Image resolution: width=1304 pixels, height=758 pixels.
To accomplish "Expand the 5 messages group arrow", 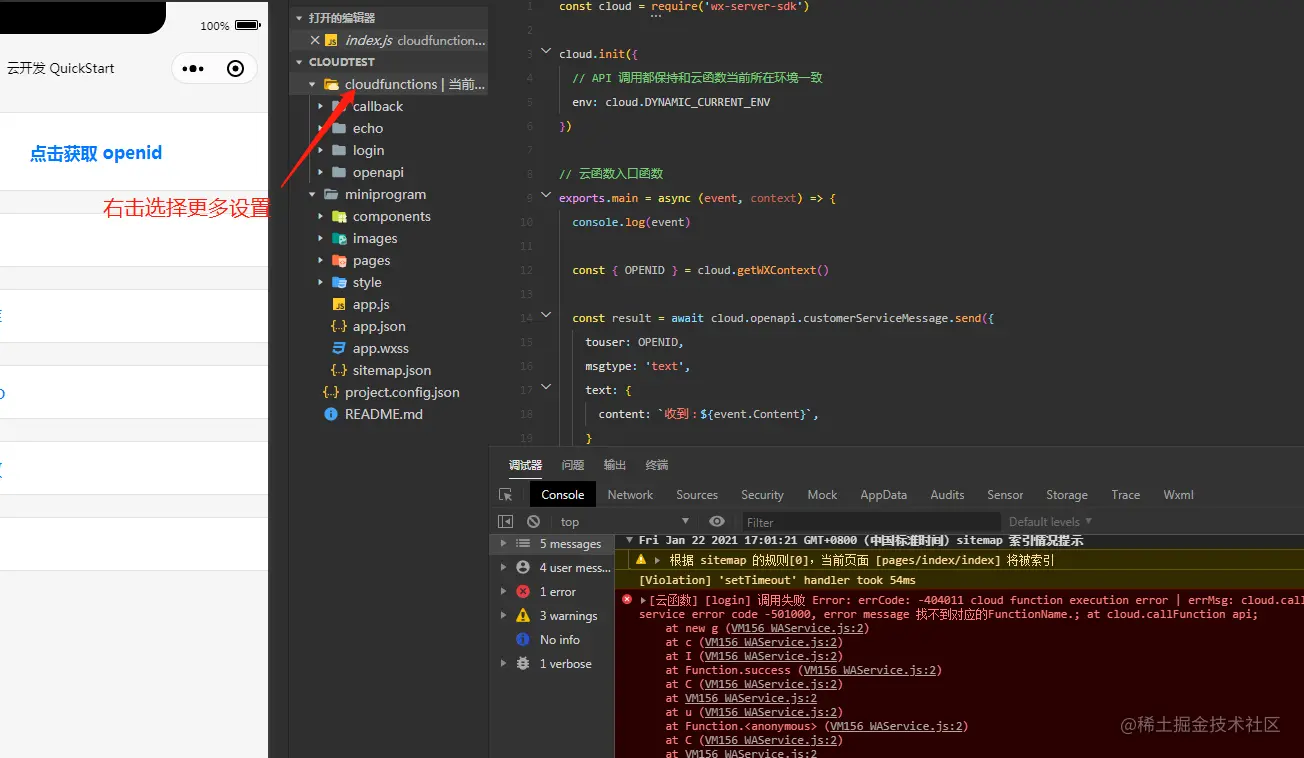I will [x=503, y=544].
